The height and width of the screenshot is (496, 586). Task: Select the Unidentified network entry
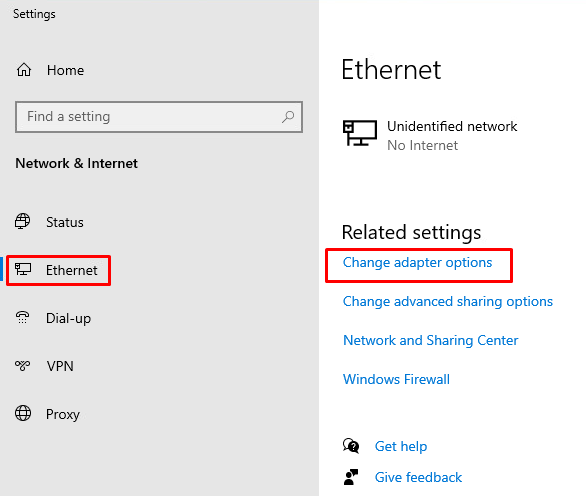[430, 135]
